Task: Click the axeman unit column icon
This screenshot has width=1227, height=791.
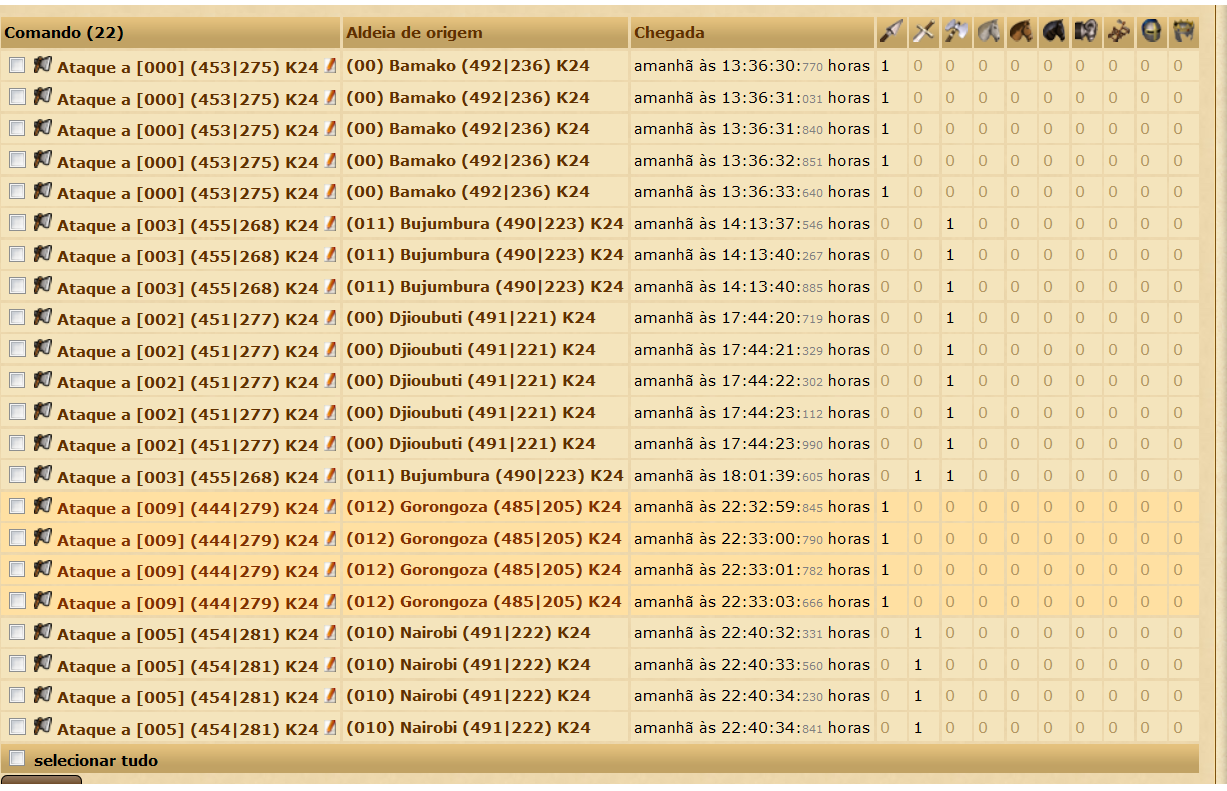Action: pos(956,32)
